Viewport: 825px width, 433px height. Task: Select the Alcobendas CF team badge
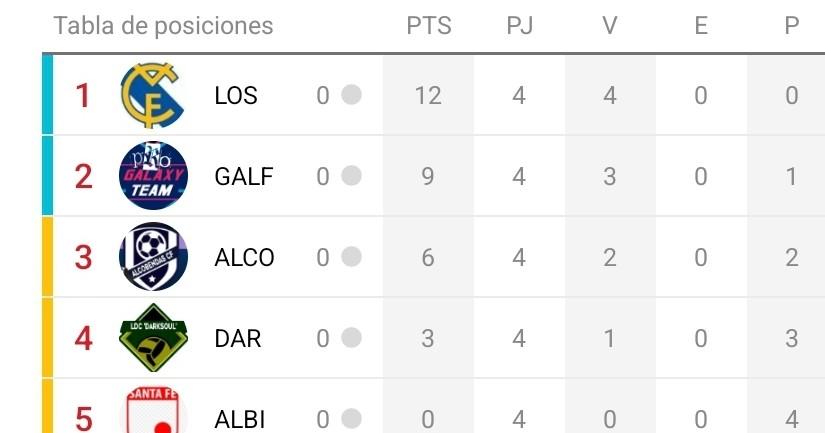(153, 257)
